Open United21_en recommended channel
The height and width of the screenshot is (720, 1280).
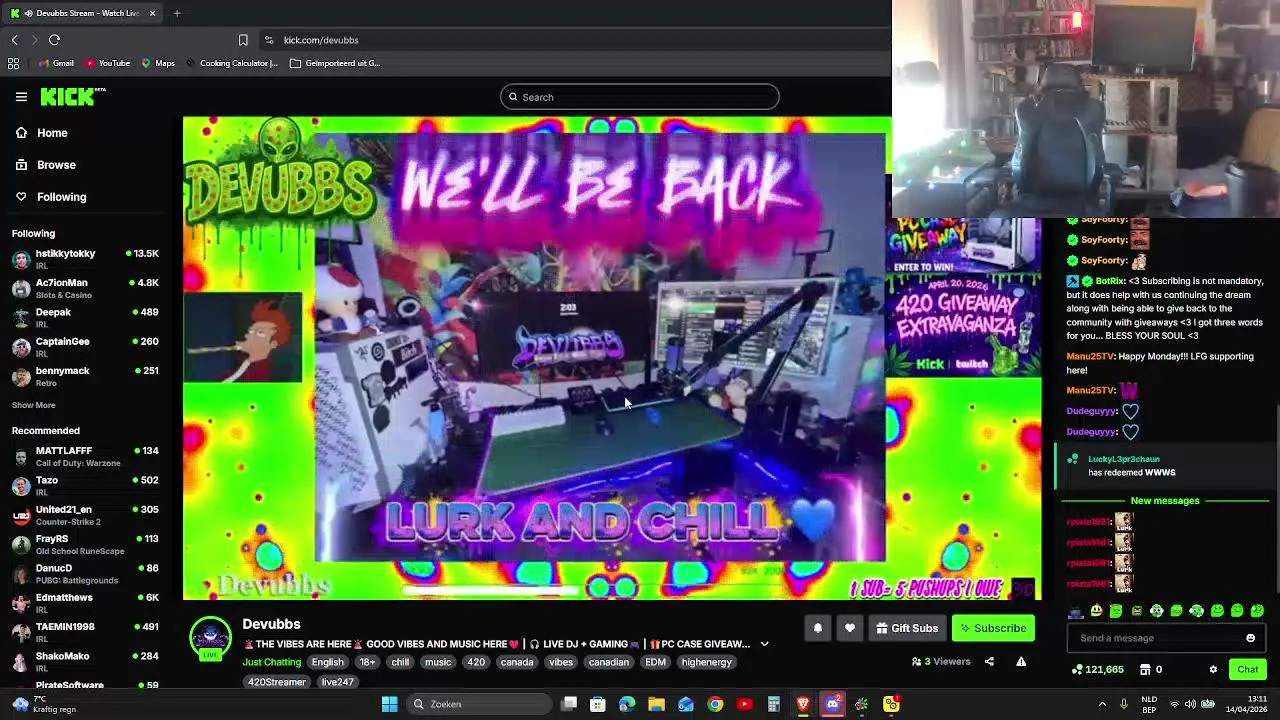tap(87, 515)
